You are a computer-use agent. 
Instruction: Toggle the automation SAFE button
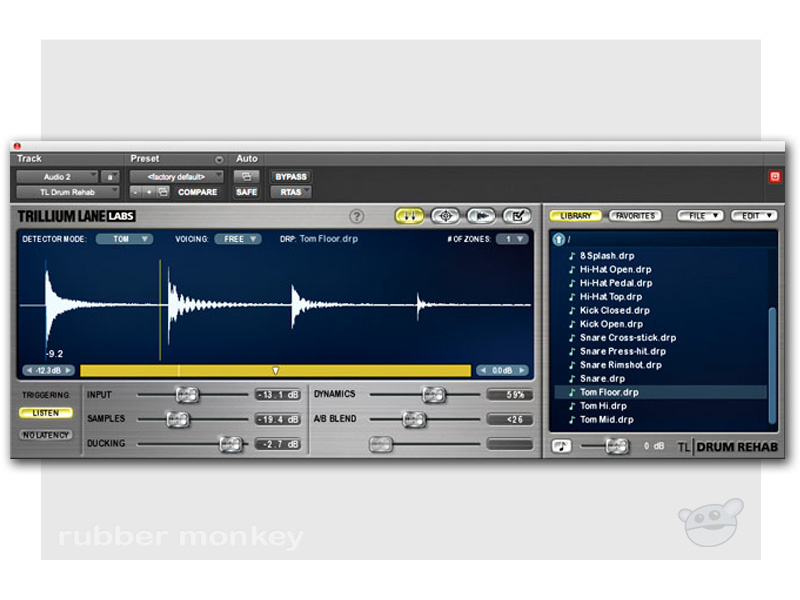[246, 192]
